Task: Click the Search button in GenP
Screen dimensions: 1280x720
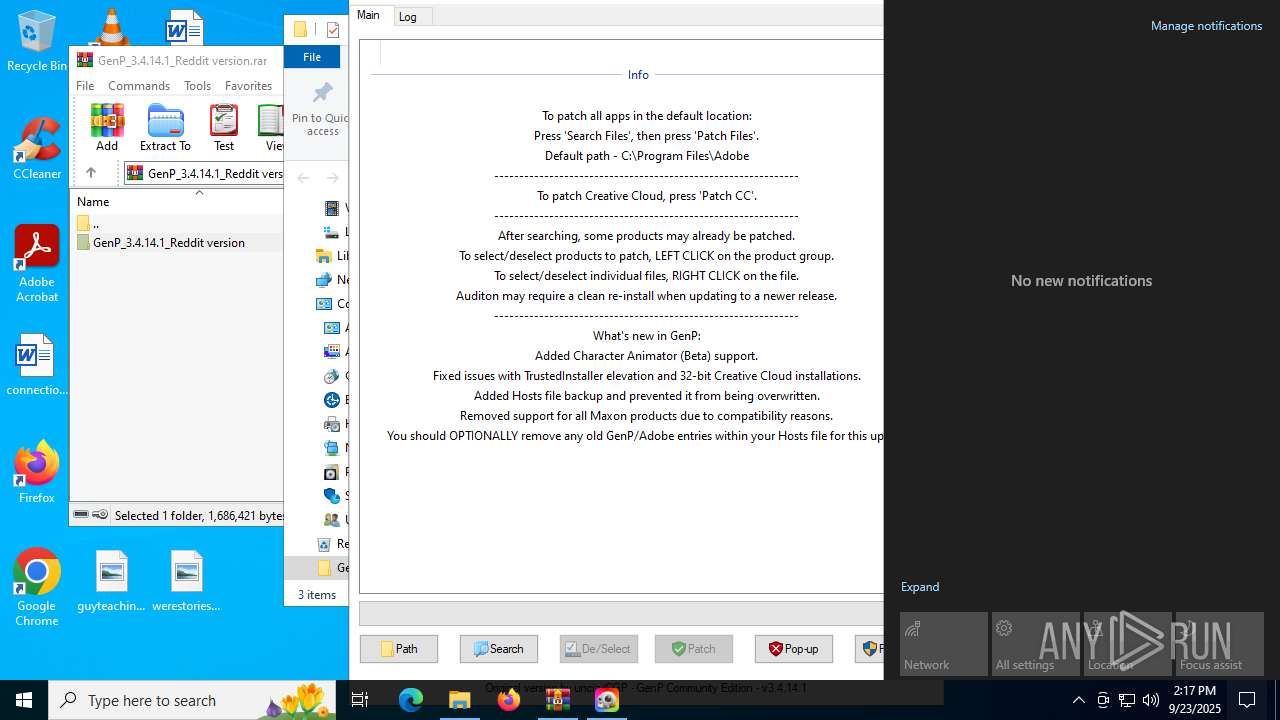Action: click(499, 649)
